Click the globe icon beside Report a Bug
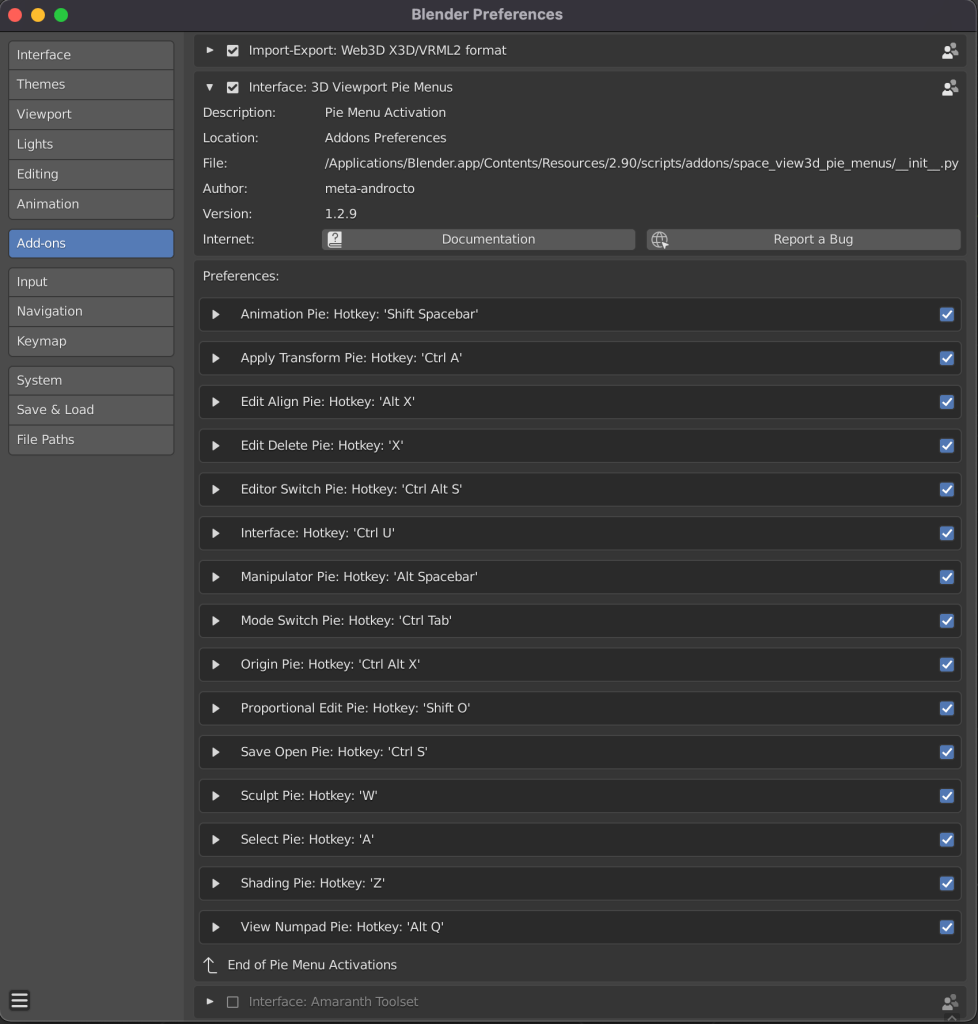 point(660,239)
